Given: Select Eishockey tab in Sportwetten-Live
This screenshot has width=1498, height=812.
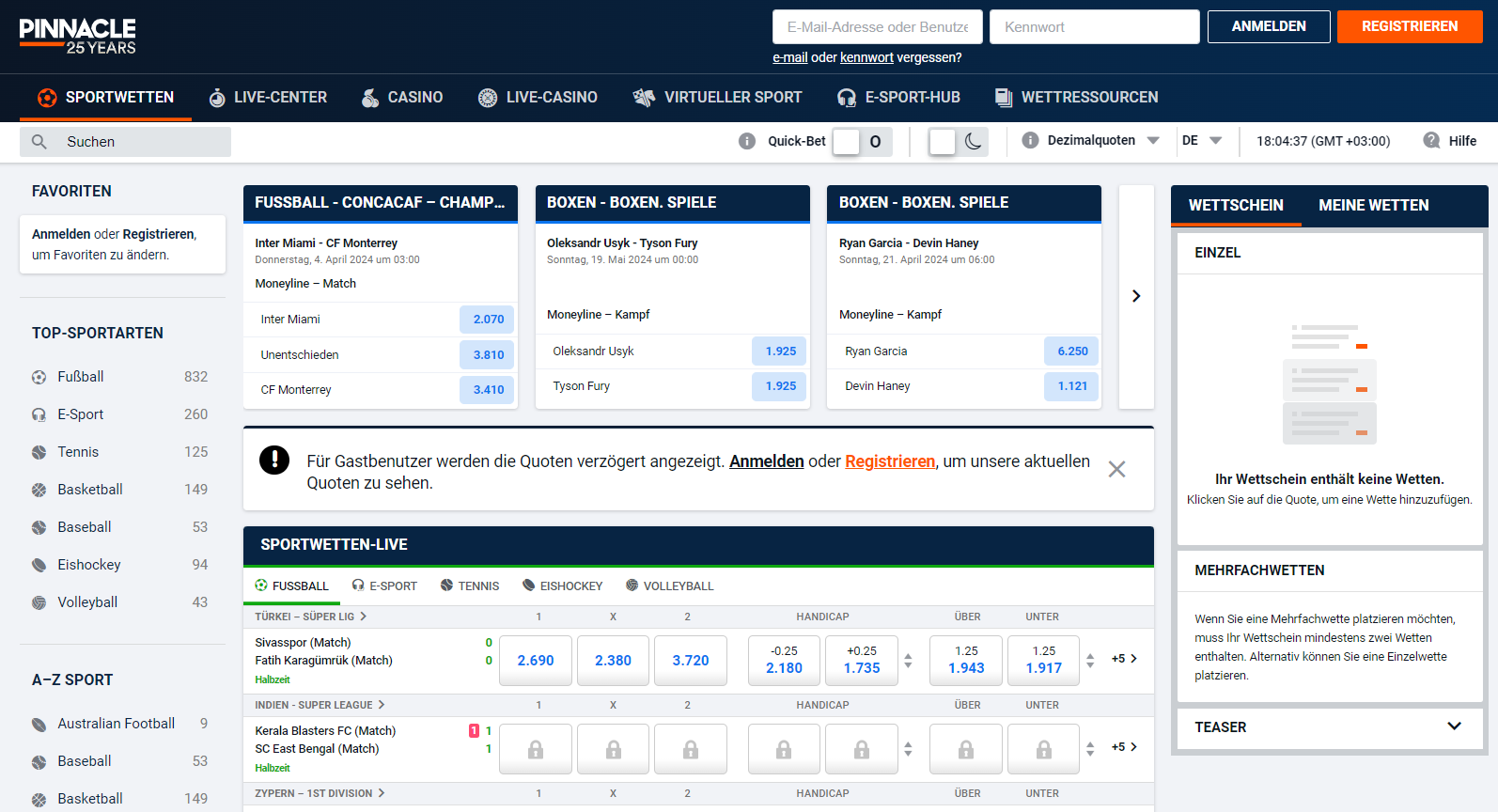Looking at the screenshot, I should (x=563, y=586).
